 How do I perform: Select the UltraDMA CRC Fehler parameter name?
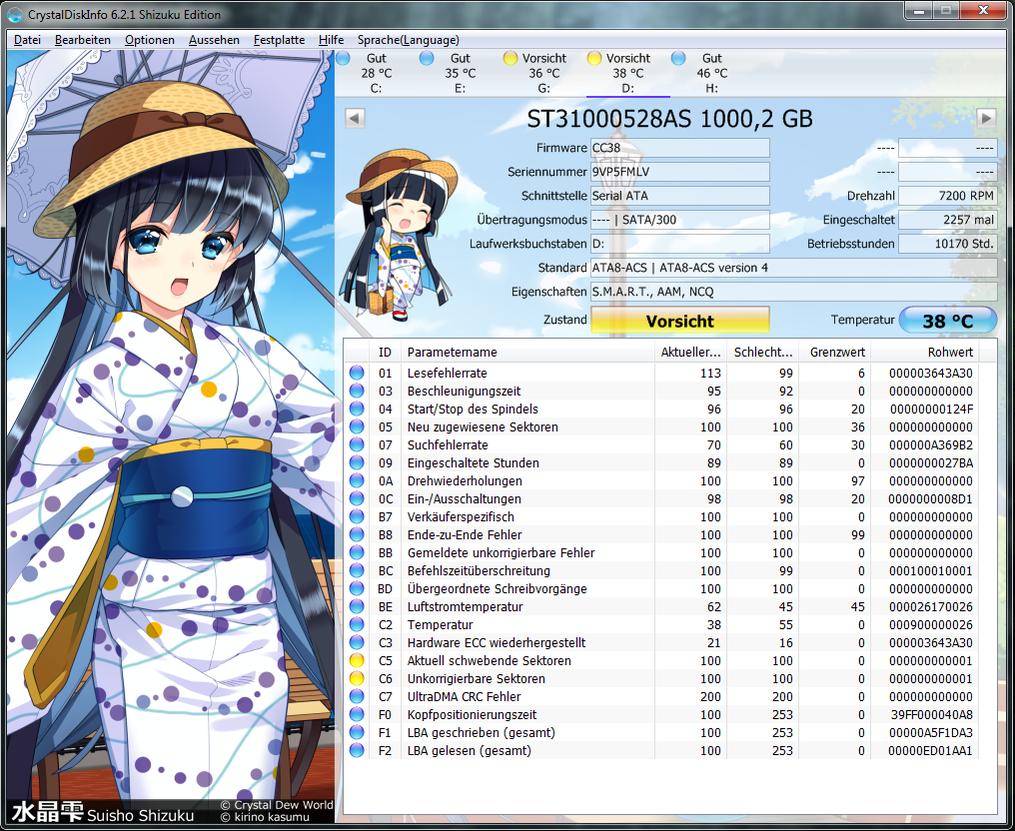click(x=463, y=697)
